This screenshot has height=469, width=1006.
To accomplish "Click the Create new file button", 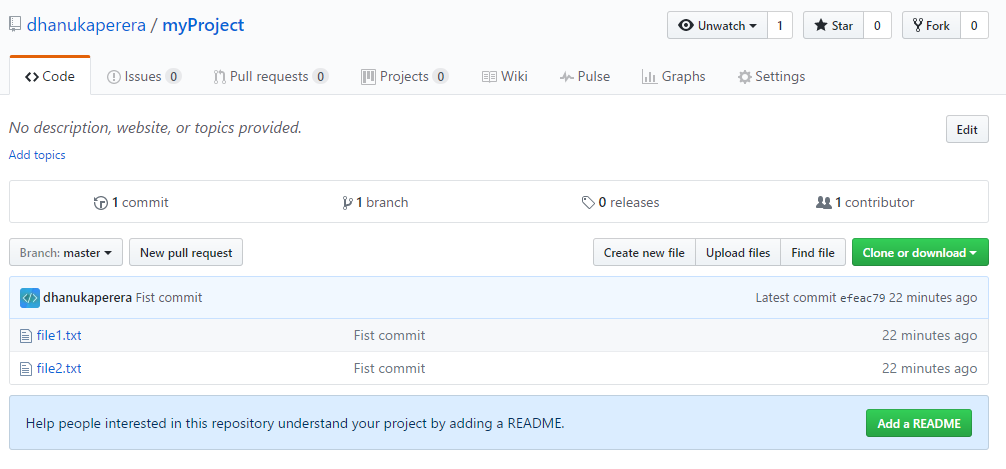I will [644, 253].
